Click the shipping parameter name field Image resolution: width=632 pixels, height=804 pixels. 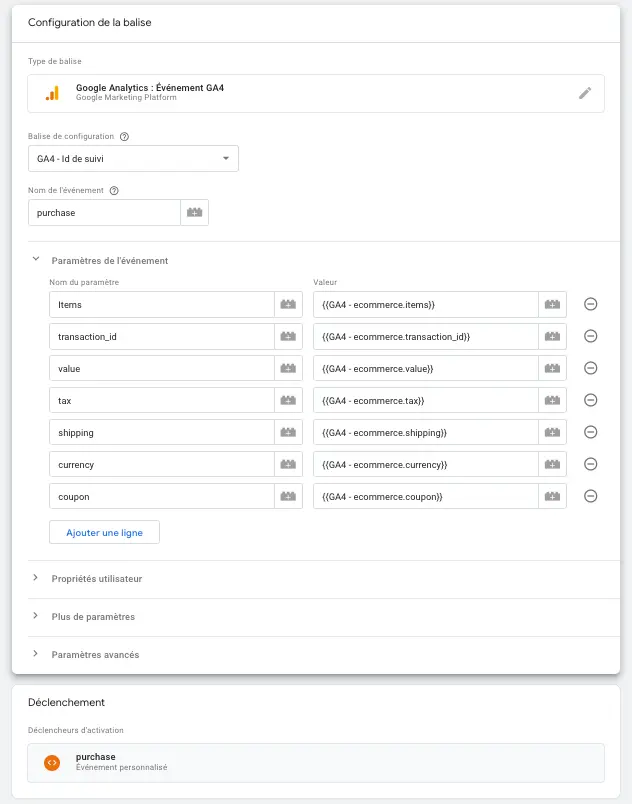162,432
